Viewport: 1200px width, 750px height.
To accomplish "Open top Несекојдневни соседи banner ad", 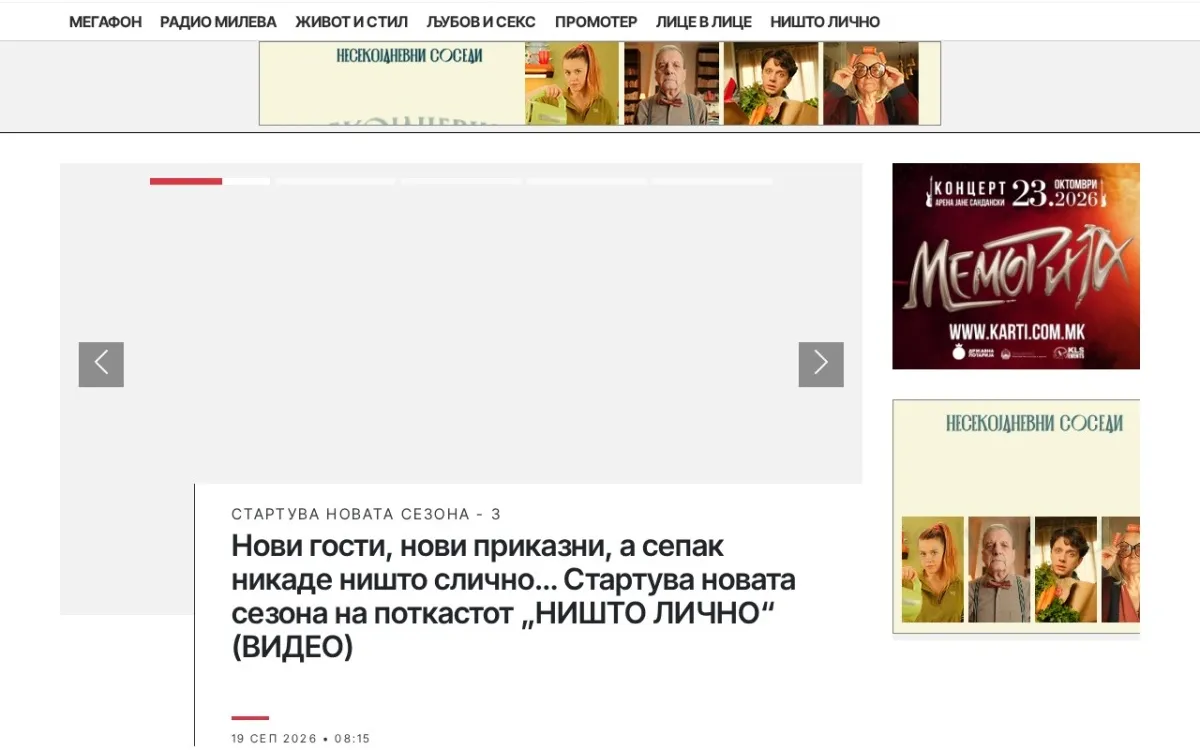I will [x=600, y=83].
